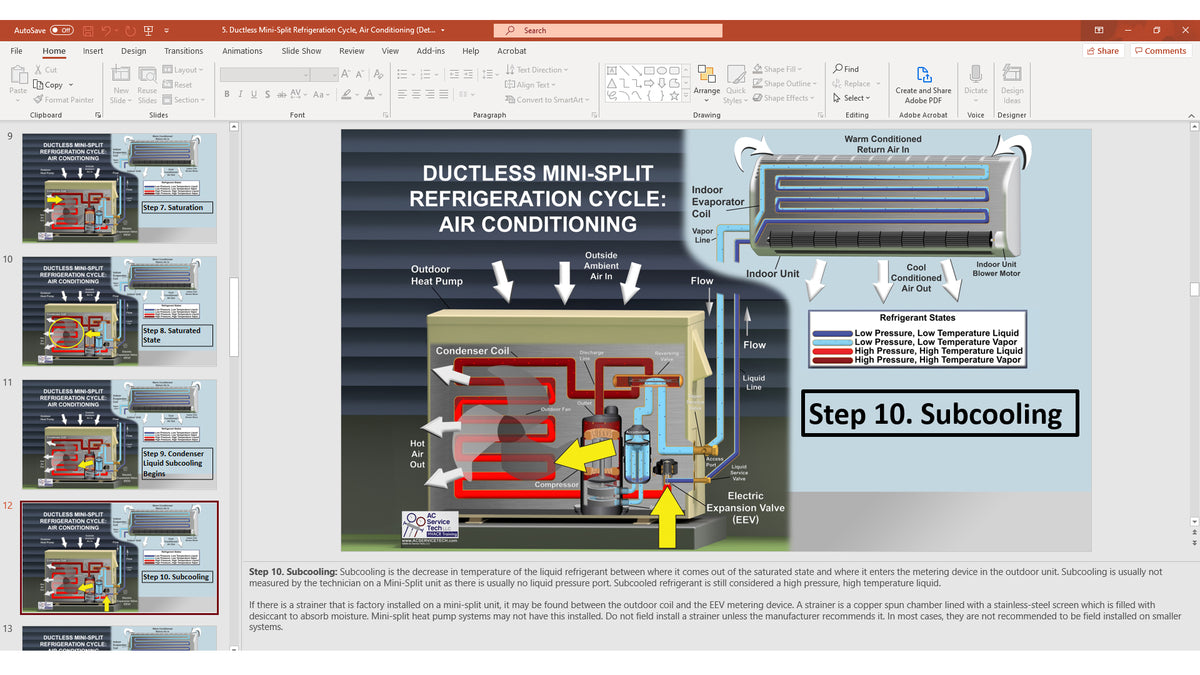Switch to the Animations tab
The image size is (1200, 675).
pyautogui.click(x=242, y=51)
